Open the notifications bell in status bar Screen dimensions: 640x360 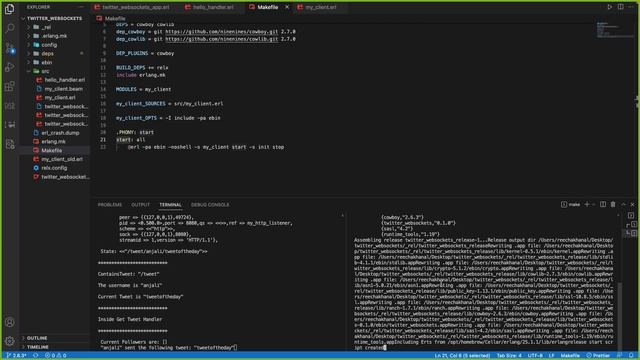[x=631, y=356]
